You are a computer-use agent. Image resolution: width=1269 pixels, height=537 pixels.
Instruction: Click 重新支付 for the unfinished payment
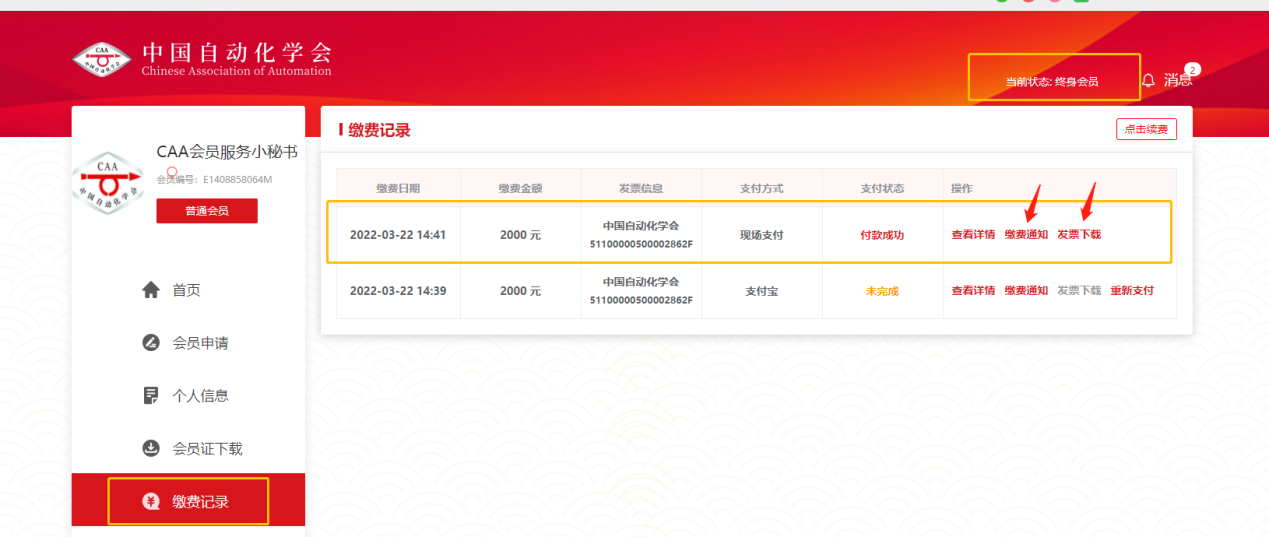tap(1132, 291)
